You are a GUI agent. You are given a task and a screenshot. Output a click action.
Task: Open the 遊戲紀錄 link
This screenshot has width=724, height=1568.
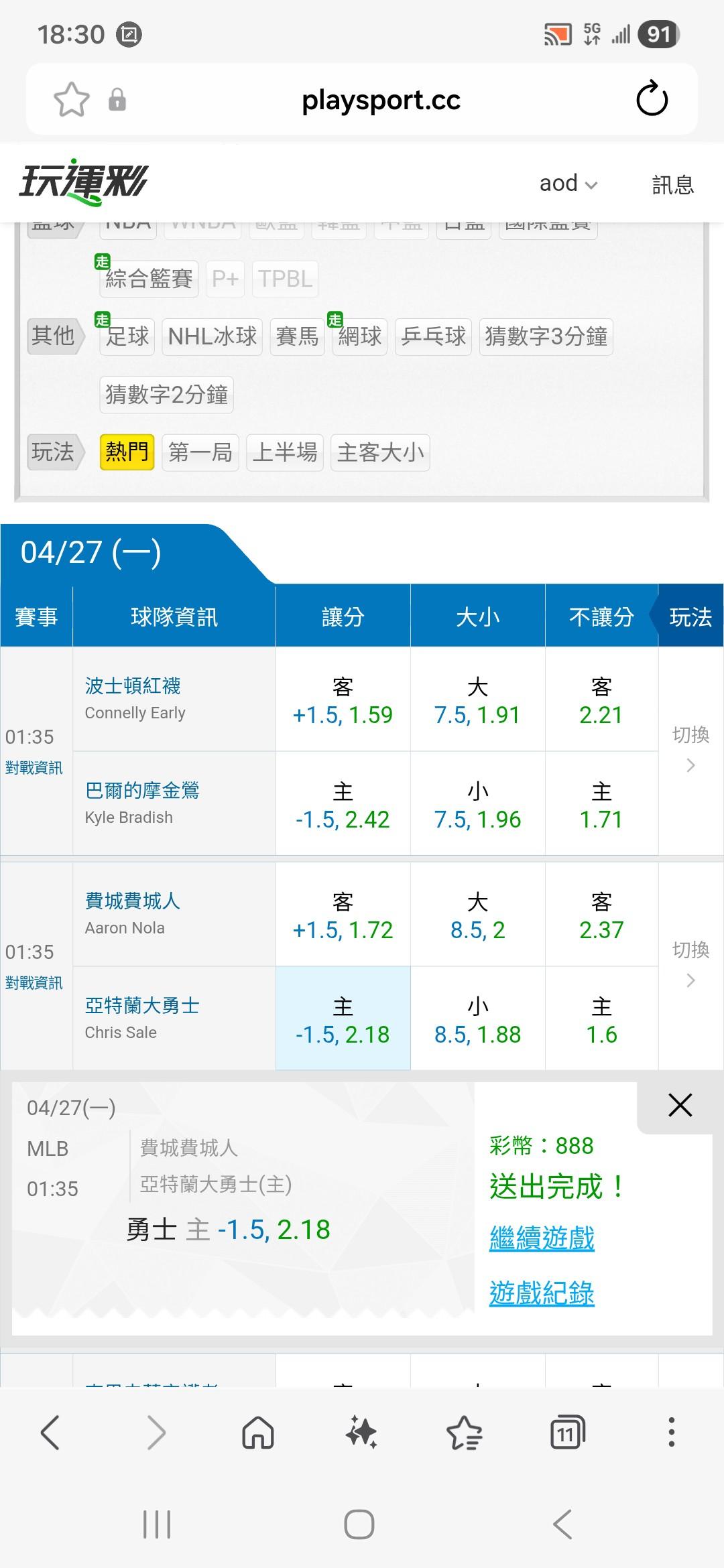542,1293
